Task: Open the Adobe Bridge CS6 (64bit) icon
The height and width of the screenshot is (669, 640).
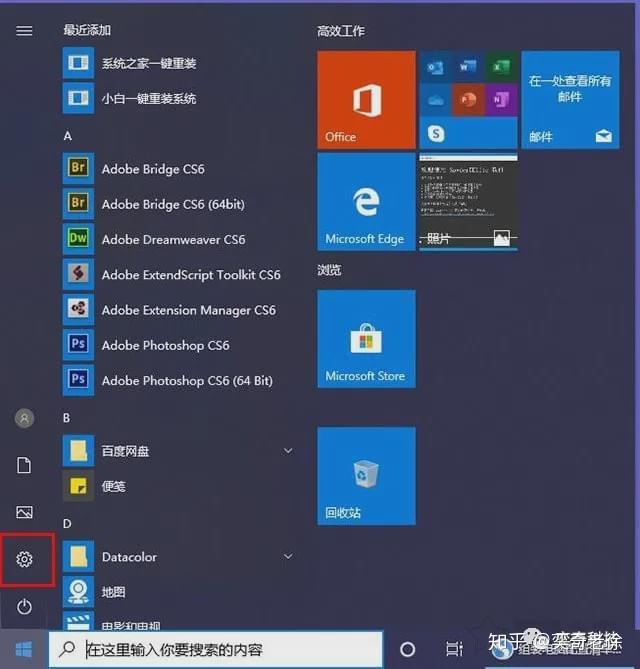Action: [x=78, y=204]
